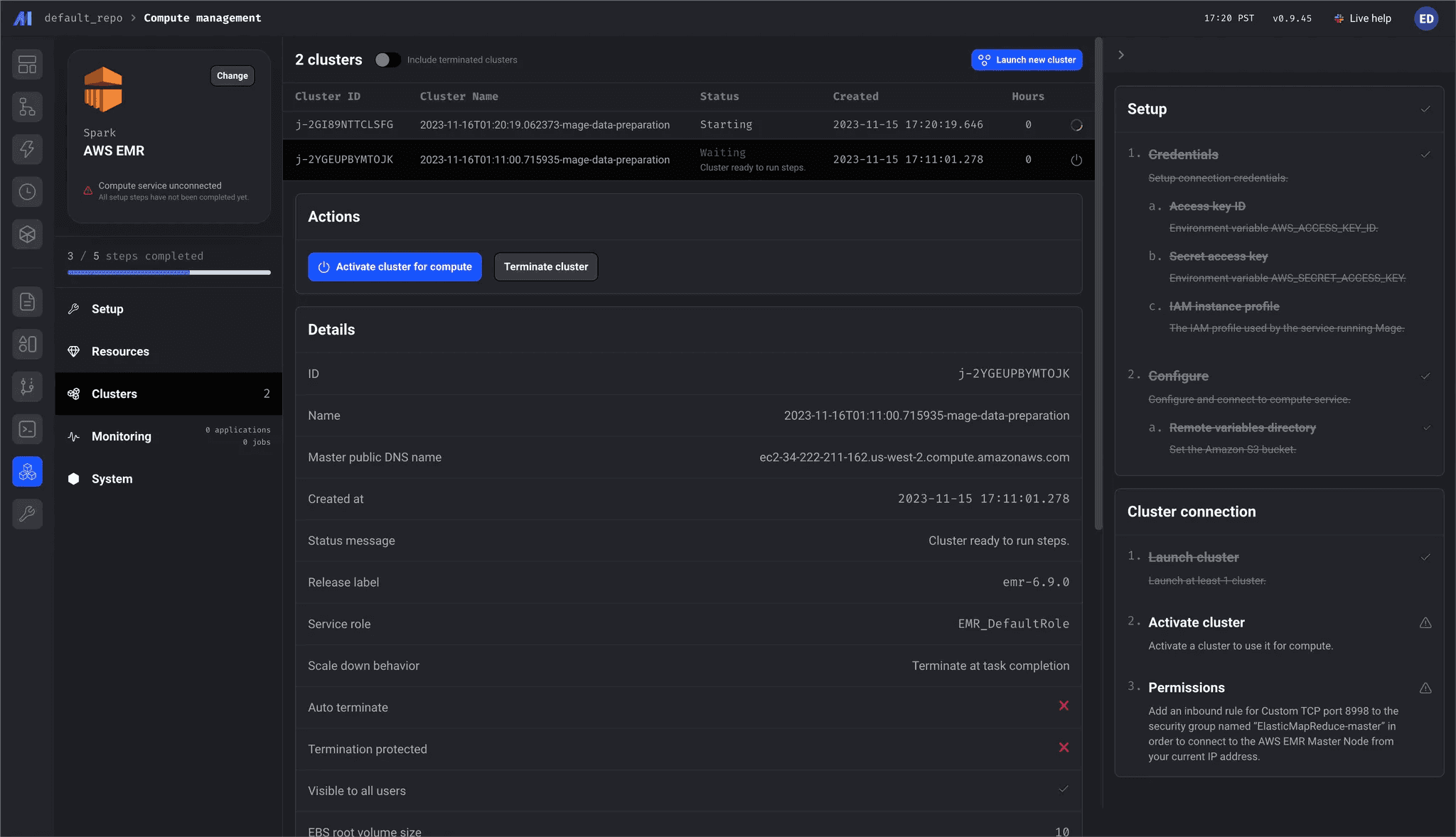Image resolution: width=1456 pixels, height=837 pixels.
Task: Open the lightning bolt triggers icon
Action: pyautogui.click(x=27, y=149)
